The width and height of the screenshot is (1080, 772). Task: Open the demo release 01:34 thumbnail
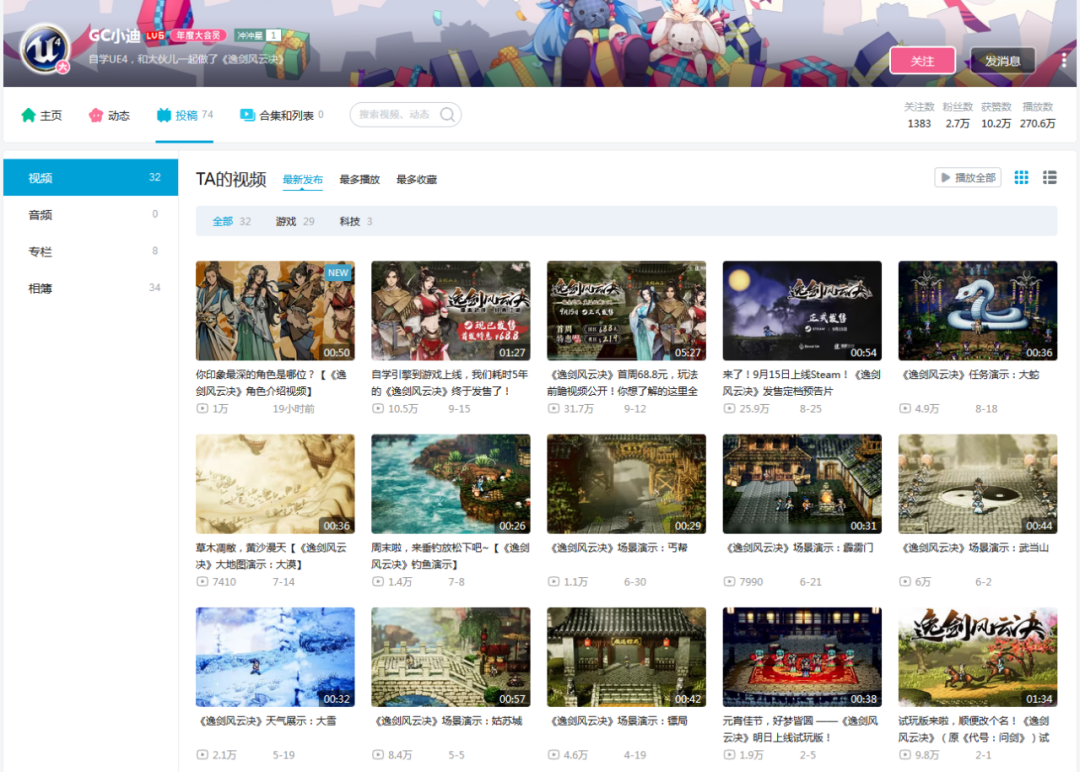977,657
